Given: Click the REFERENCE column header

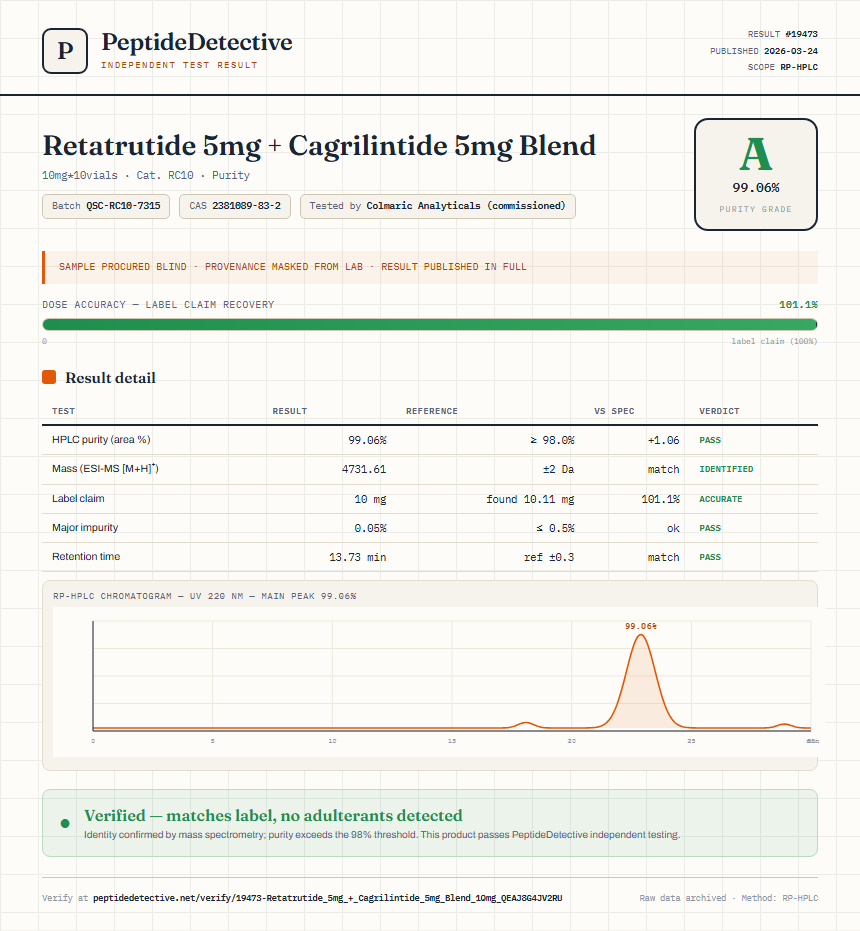Looking at the screenshot, I should click(432, 411).
